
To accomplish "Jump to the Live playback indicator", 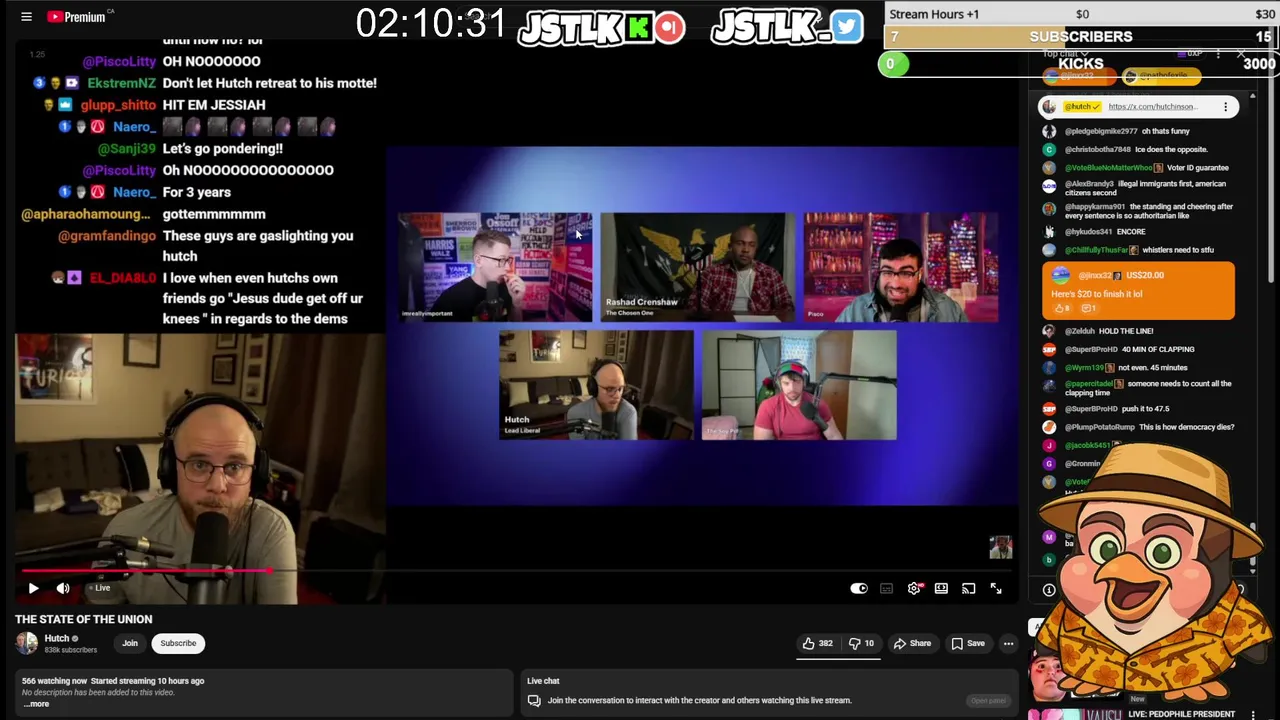I will [99, 588].
